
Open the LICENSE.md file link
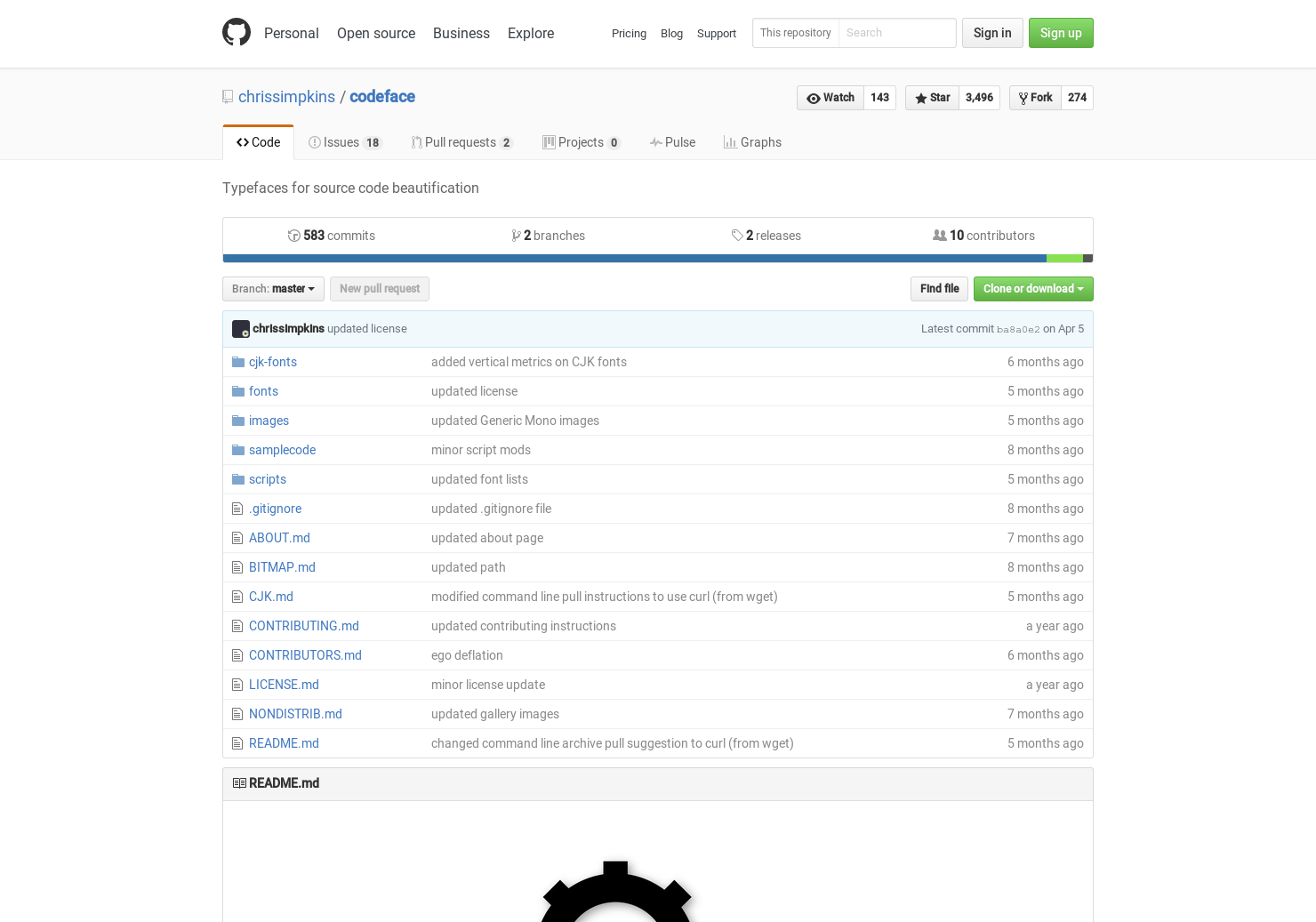[x=284, y=685]
